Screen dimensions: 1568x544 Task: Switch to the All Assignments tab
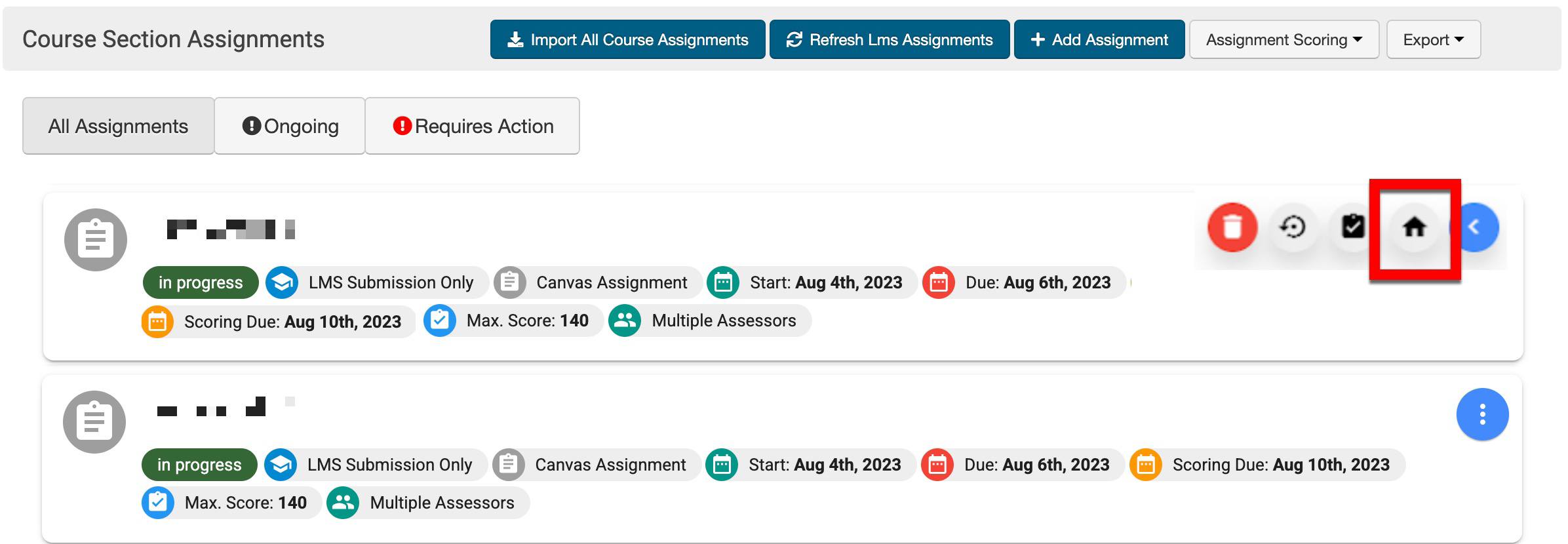coord(118,126)
